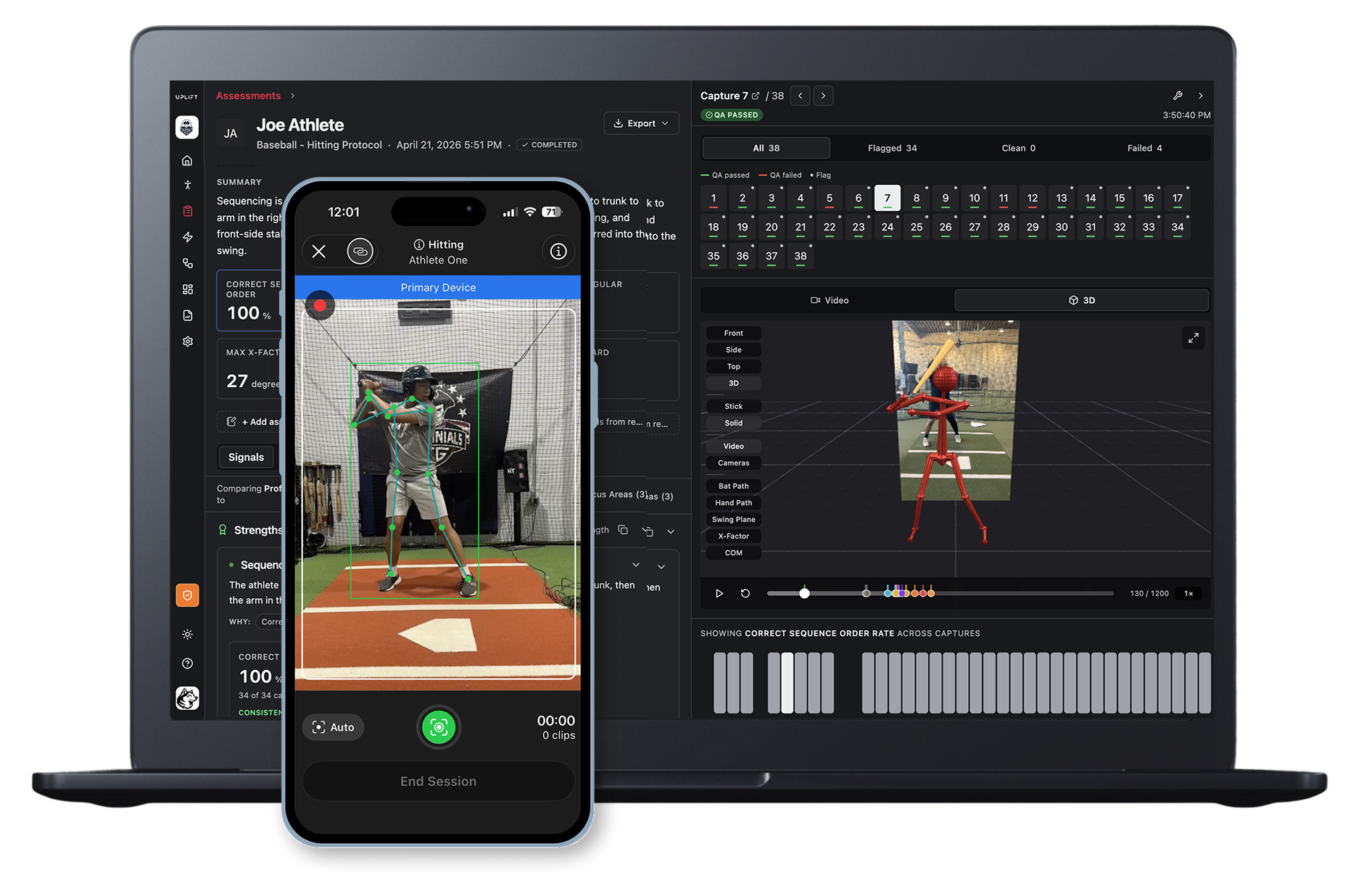This screenshot has height=891, width=1372.
Task: Toggle the sun theme icon in the sidebar
Action: pos(187,634)
